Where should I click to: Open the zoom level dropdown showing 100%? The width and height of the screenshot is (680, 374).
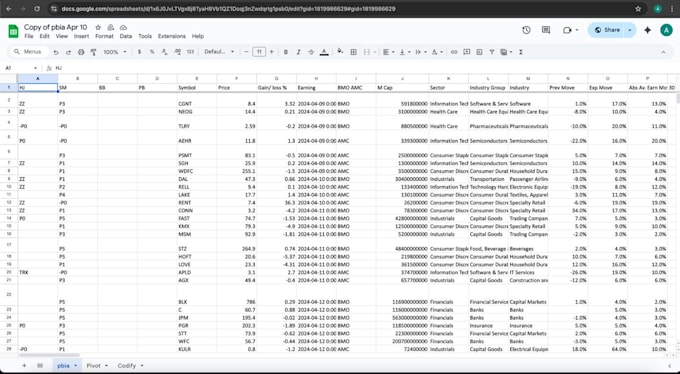(x=115, y=52)
